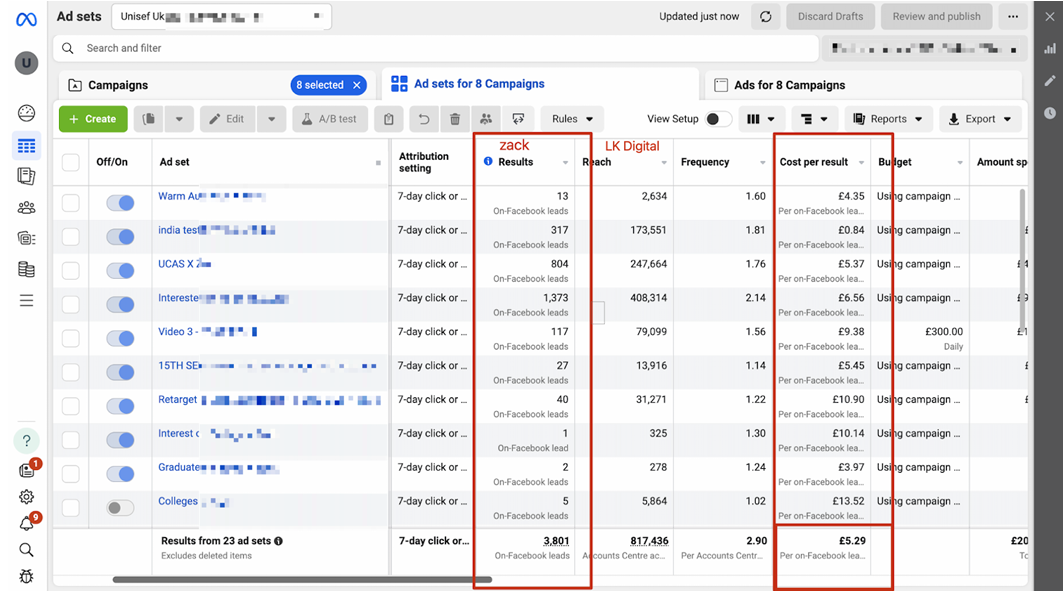Viewport: 1063px width, 591px height.
Task: Open the Export dropdown
Action: point(980,119)
